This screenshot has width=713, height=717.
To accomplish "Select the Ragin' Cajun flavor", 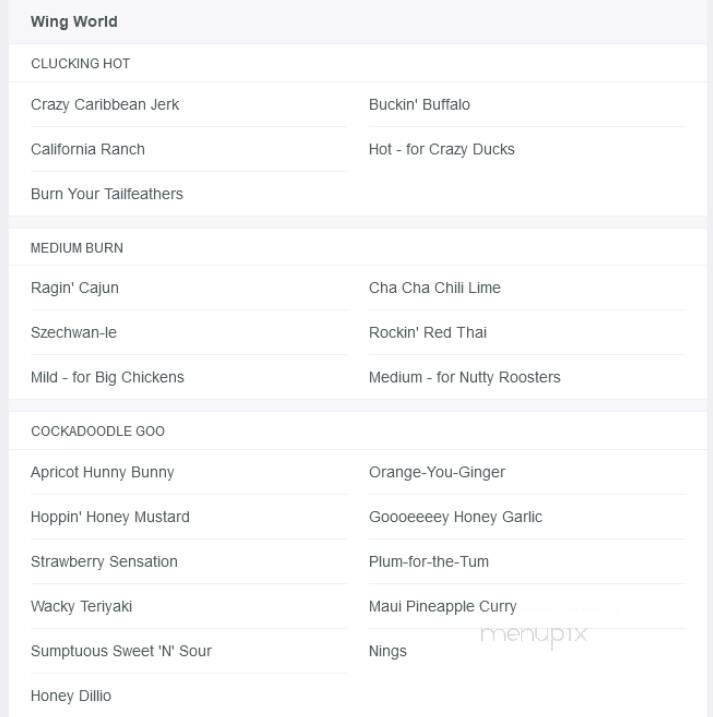I will tap(75, 288).
